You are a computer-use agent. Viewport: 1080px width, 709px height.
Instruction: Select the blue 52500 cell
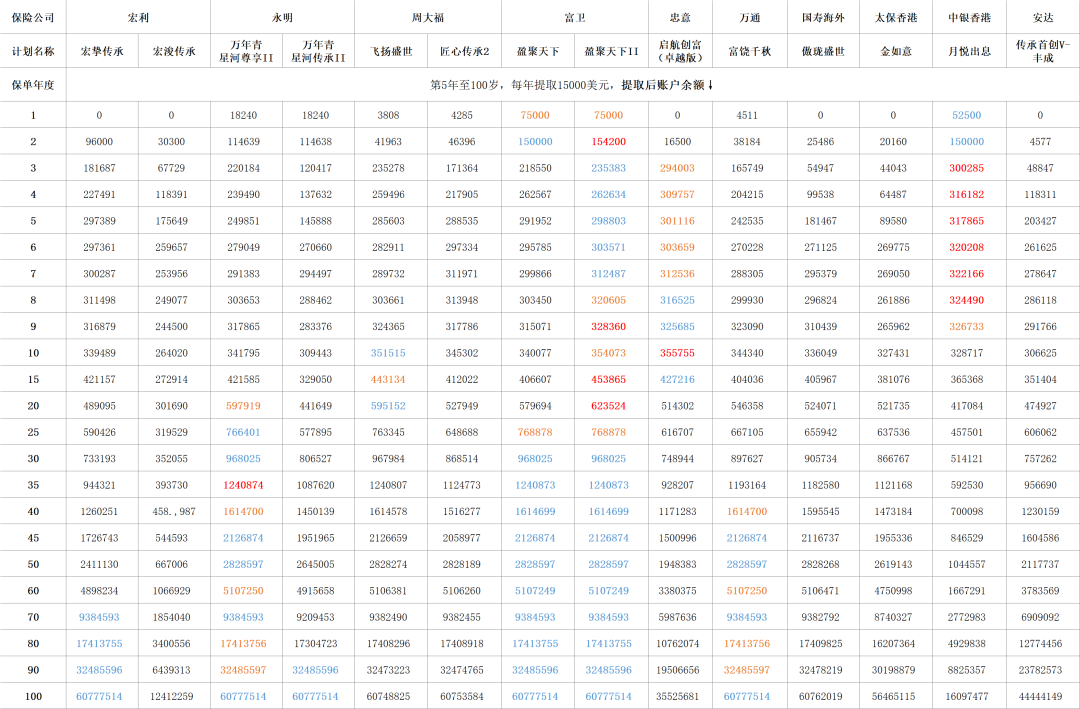967,116
